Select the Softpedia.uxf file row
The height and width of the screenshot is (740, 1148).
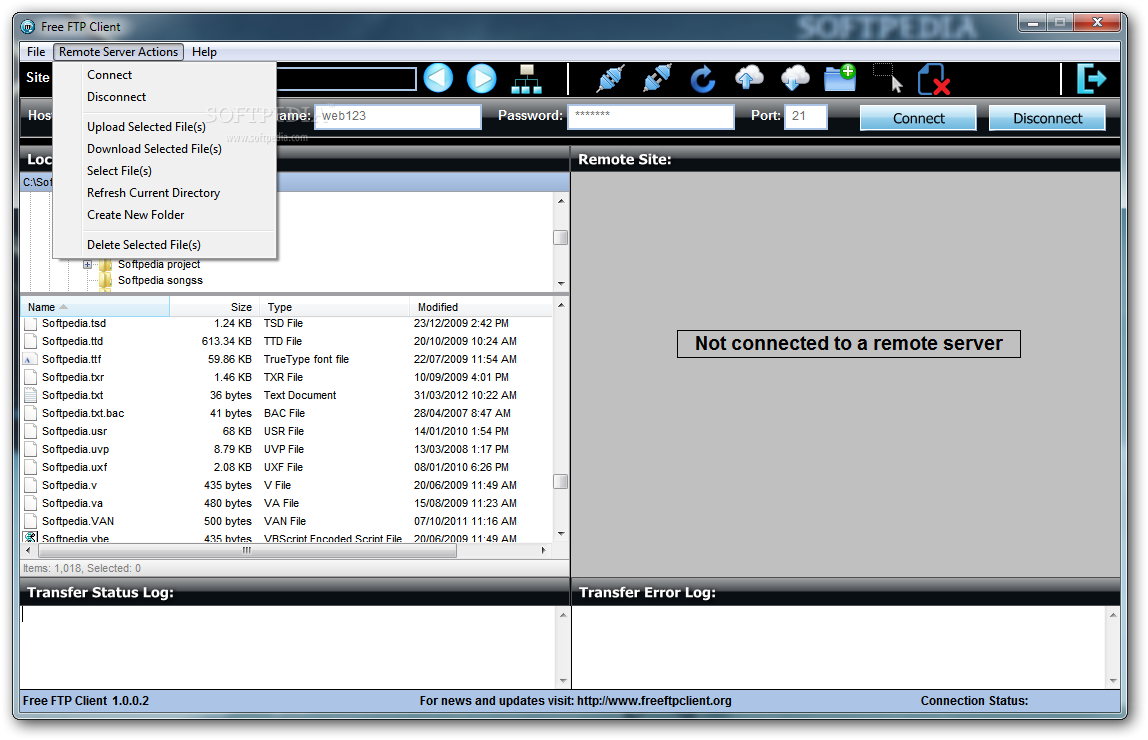coord(287,467)
